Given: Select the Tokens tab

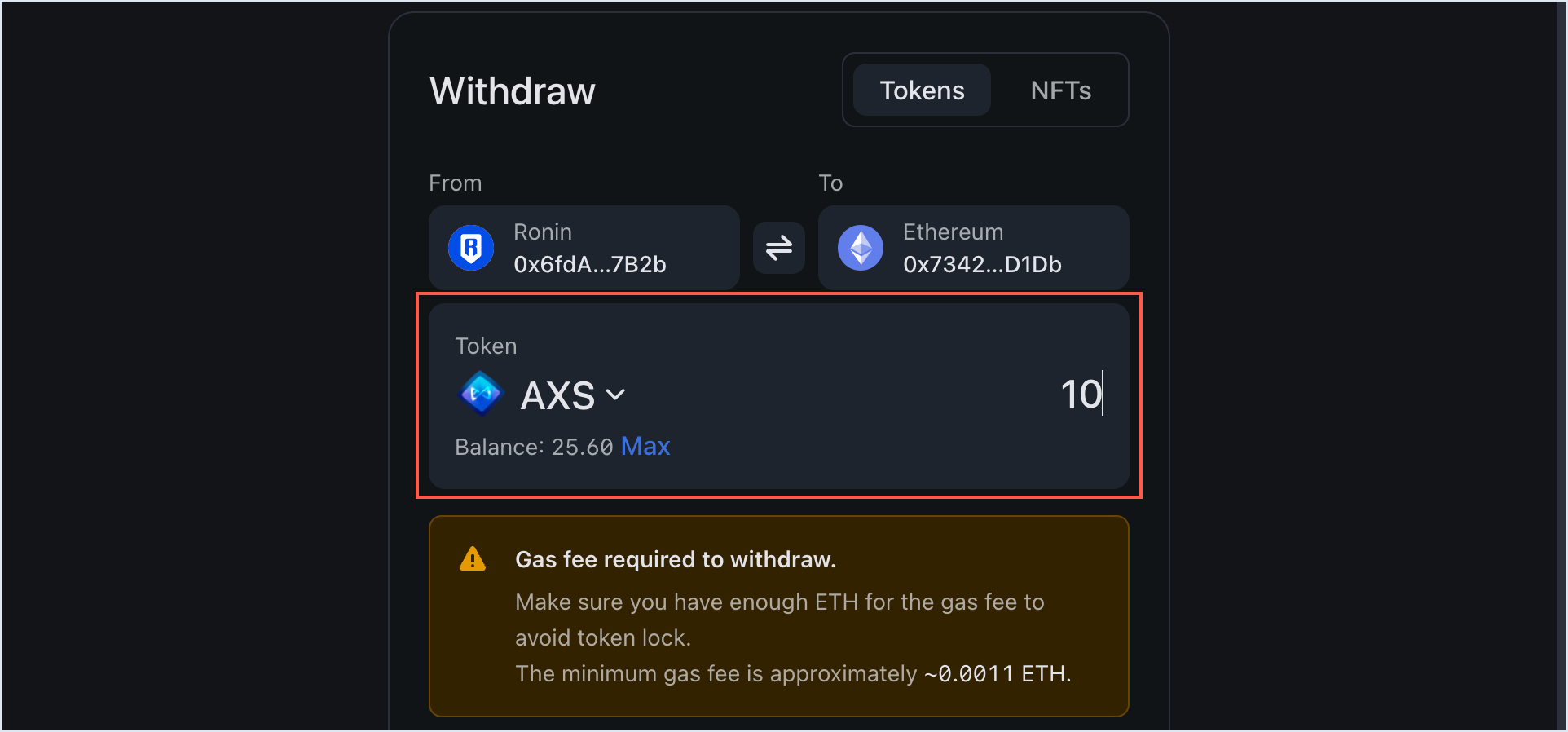Looking at the screenshot, I should 921,90.
